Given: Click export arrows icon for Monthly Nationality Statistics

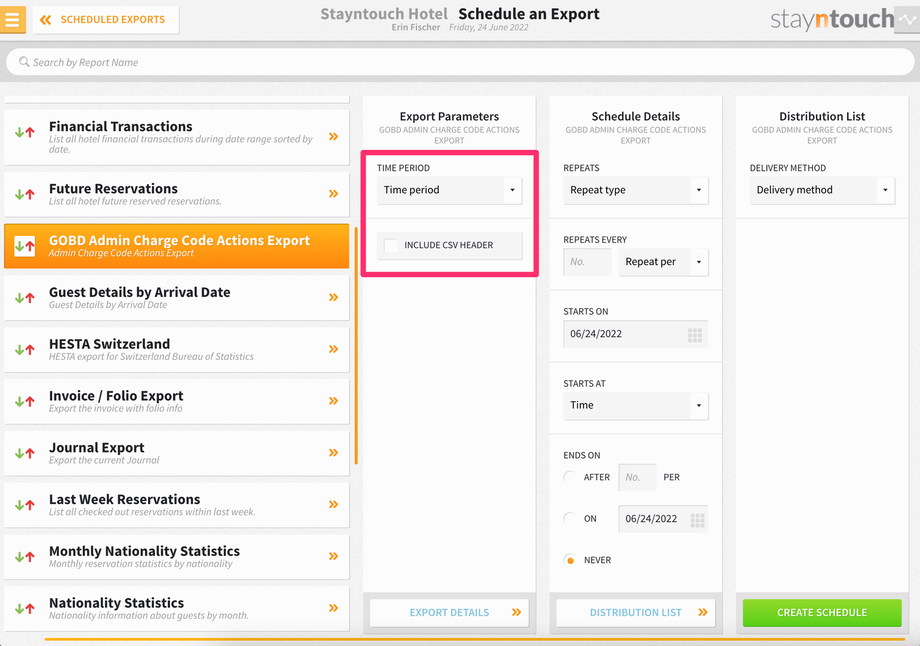Looking at the screenshot, I should click(25, 556).
